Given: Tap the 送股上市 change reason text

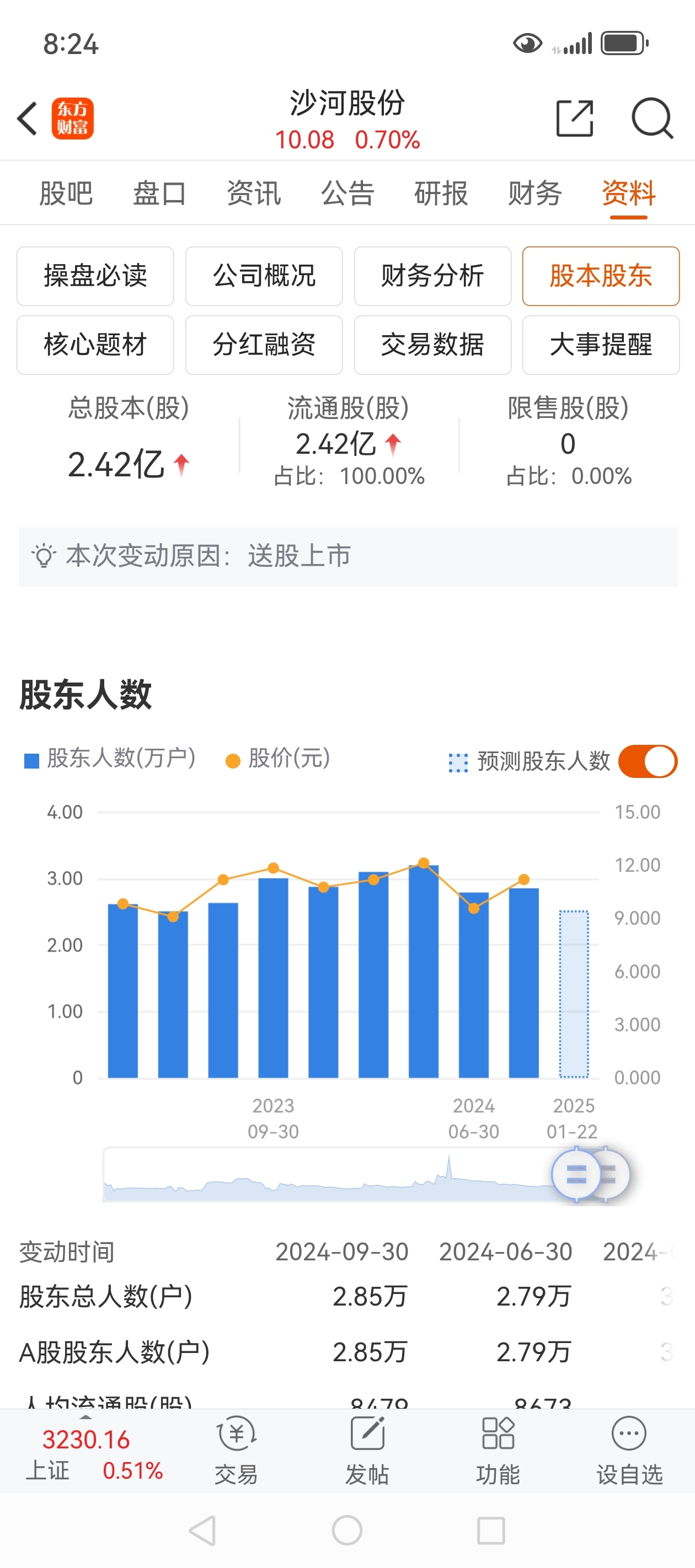Looking at the screenshot, I should [x=299, y=556].
